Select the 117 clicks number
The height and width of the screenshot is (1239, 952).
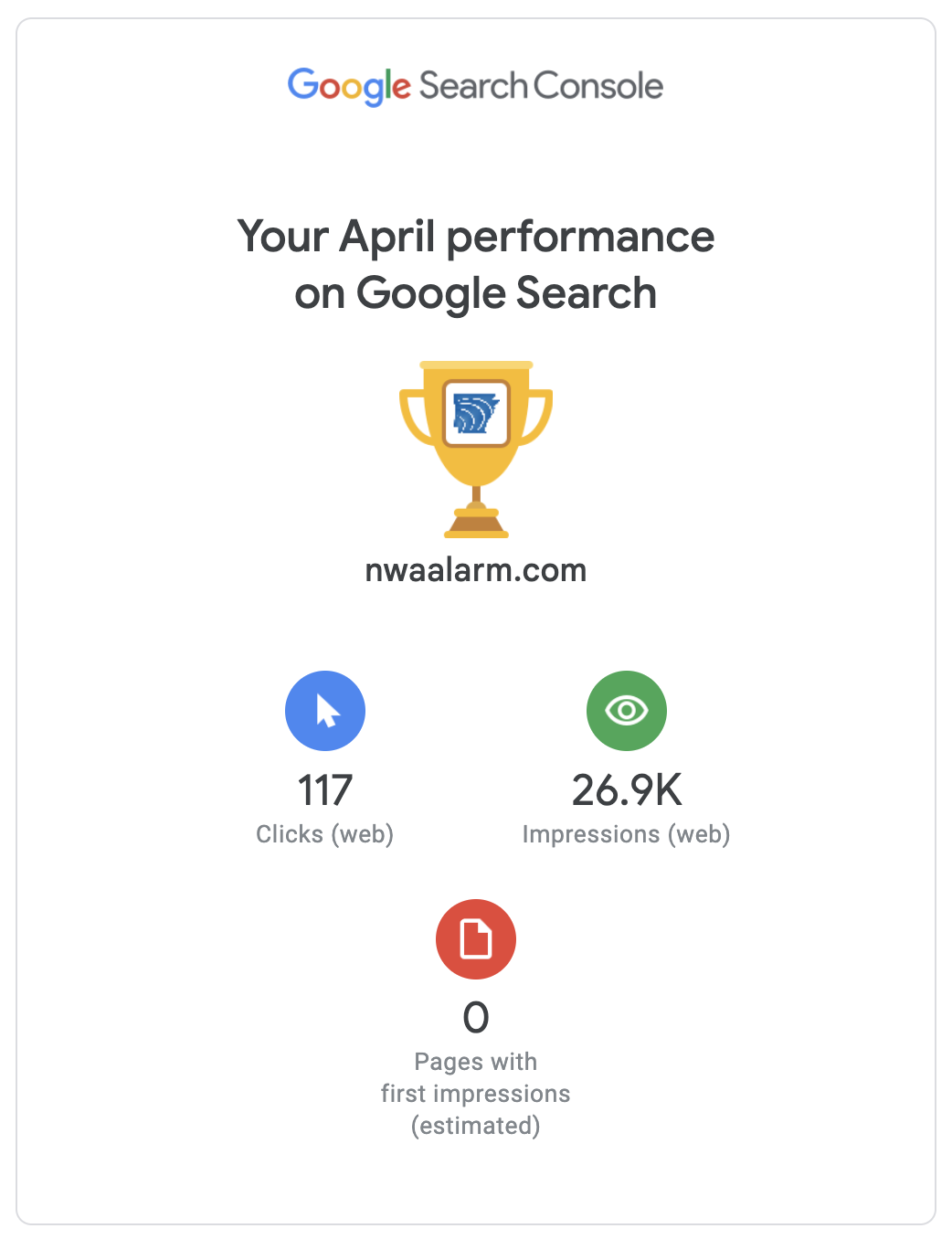point(325,790)
